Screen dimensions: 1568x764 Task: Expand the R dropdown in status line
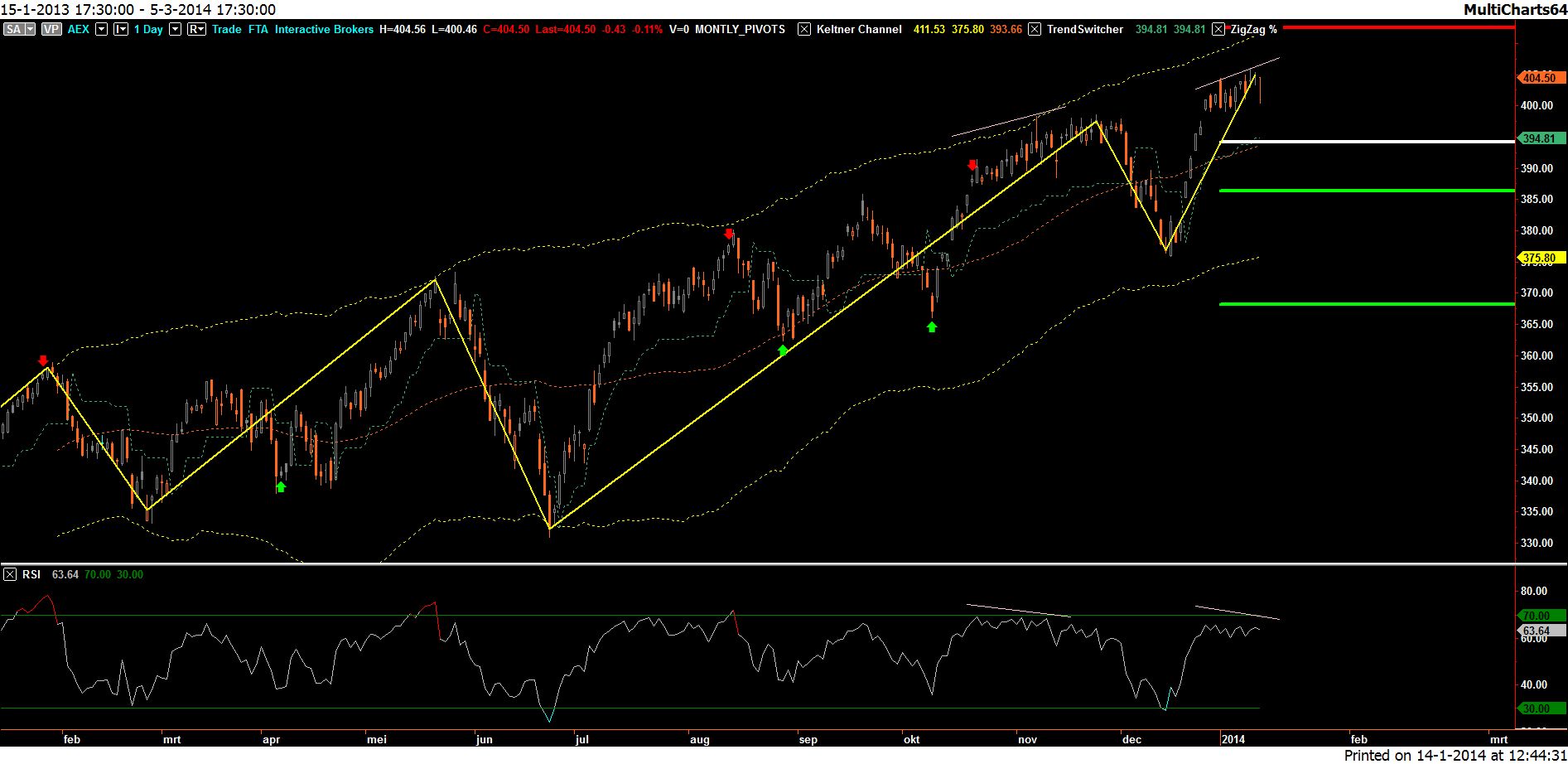pos(196,29)
